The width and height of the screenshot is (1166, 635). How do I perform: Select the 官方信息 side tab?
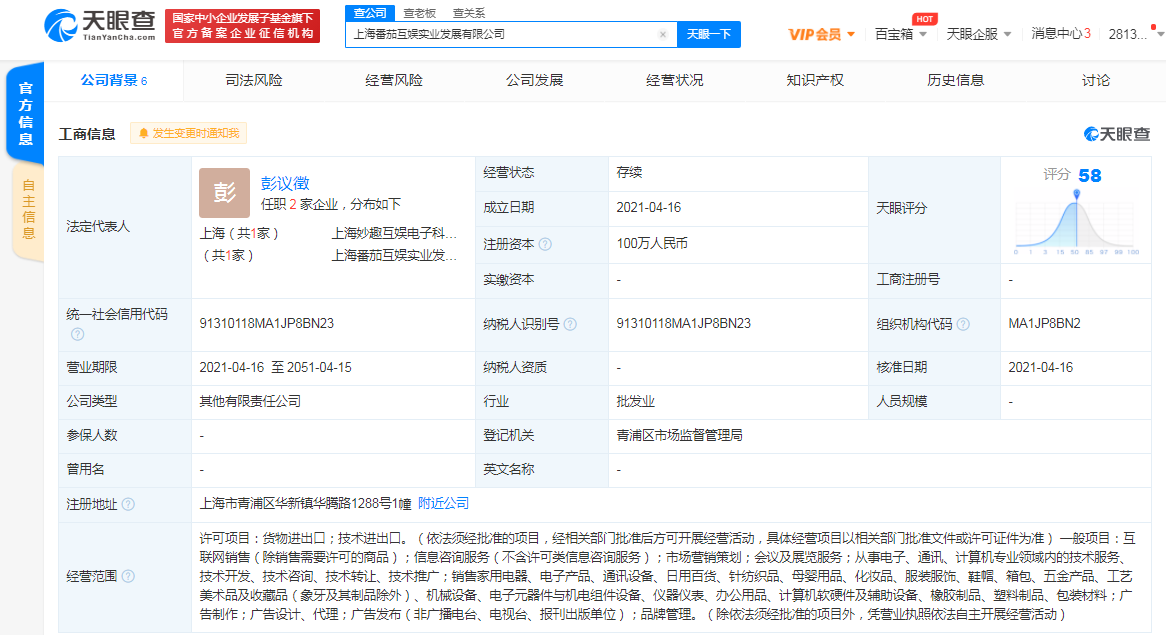(x=25, y=113)
